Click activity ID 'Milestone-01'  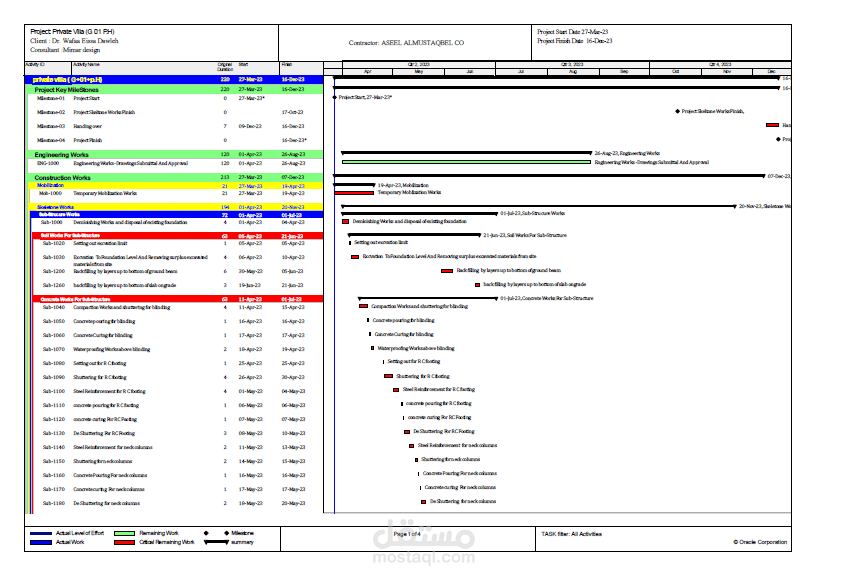[x=51, y=98]
